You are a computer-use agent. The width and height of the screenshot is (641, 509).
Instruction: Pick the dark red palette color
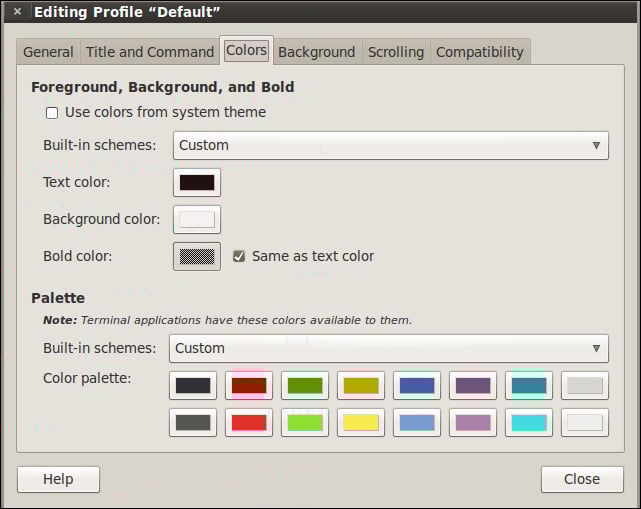click(249, 385)
